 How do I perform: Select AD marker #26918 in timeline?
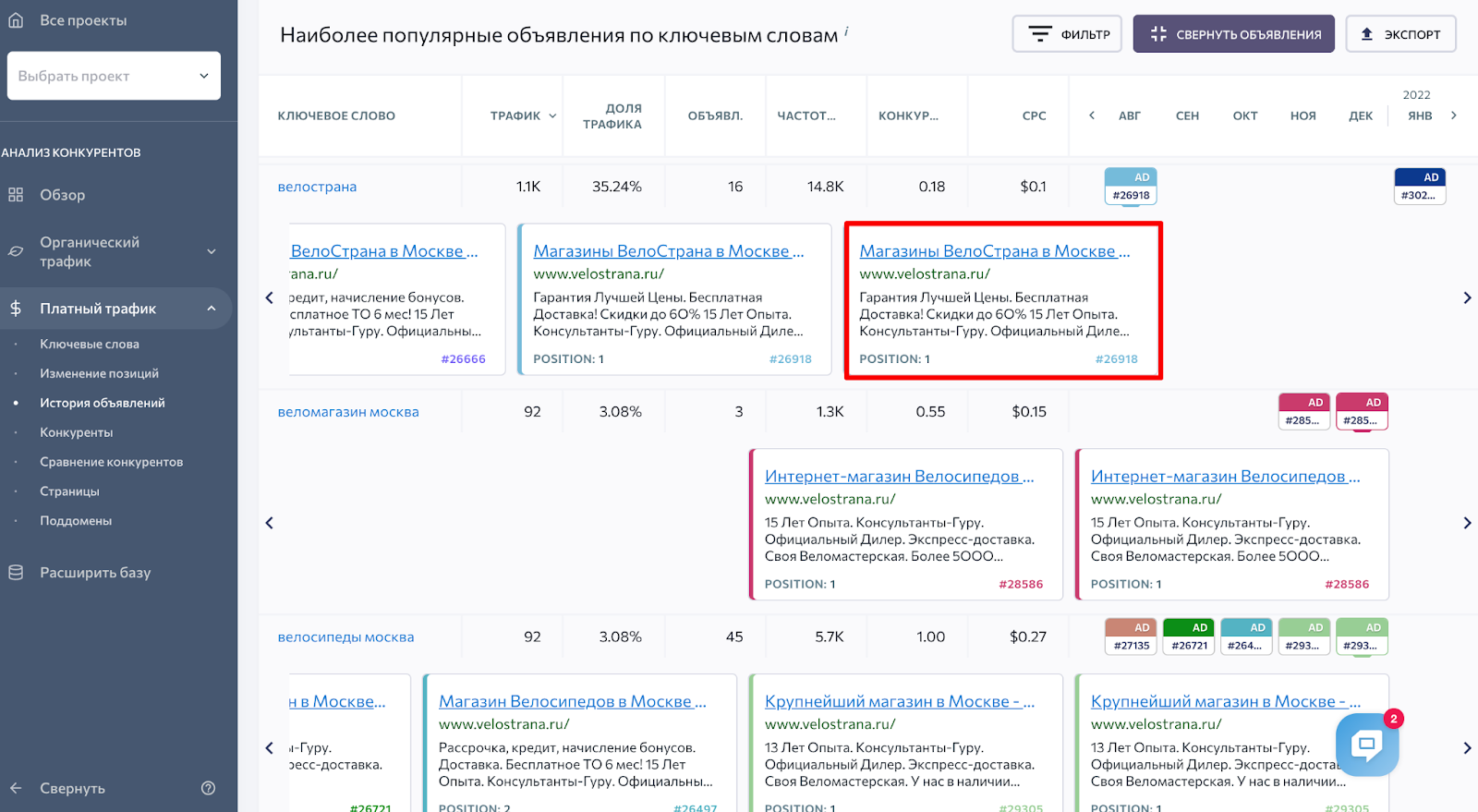click(x=1131, y=187)
